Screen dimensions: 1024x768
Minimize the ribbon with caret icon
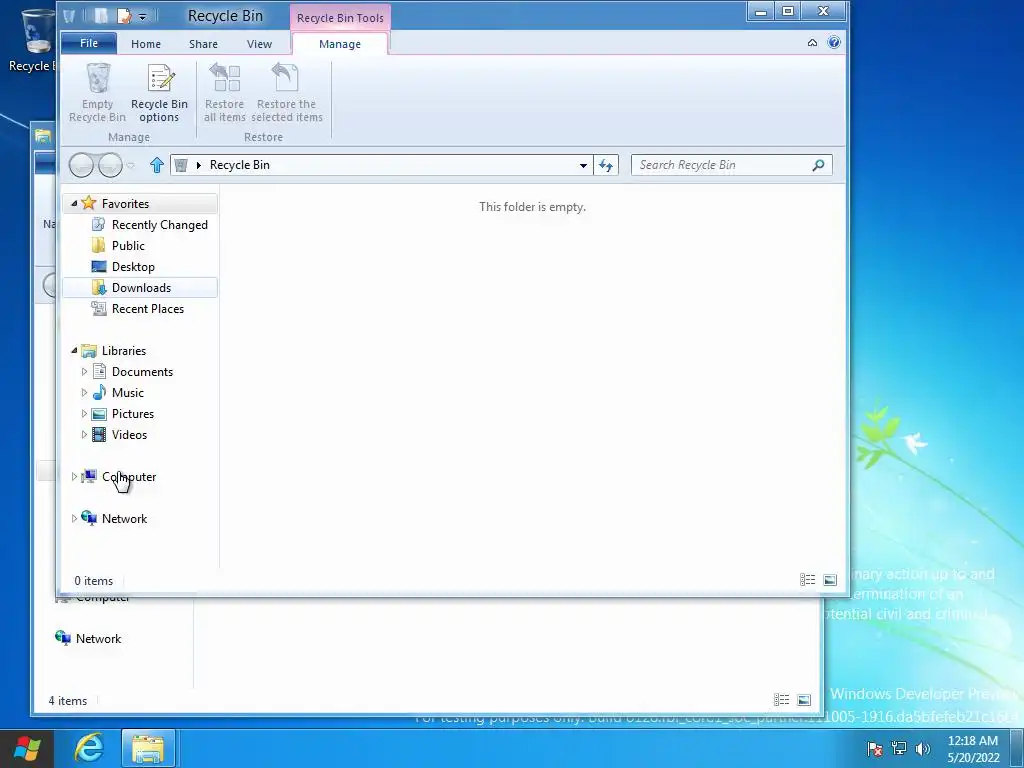(x=812, y=43)
